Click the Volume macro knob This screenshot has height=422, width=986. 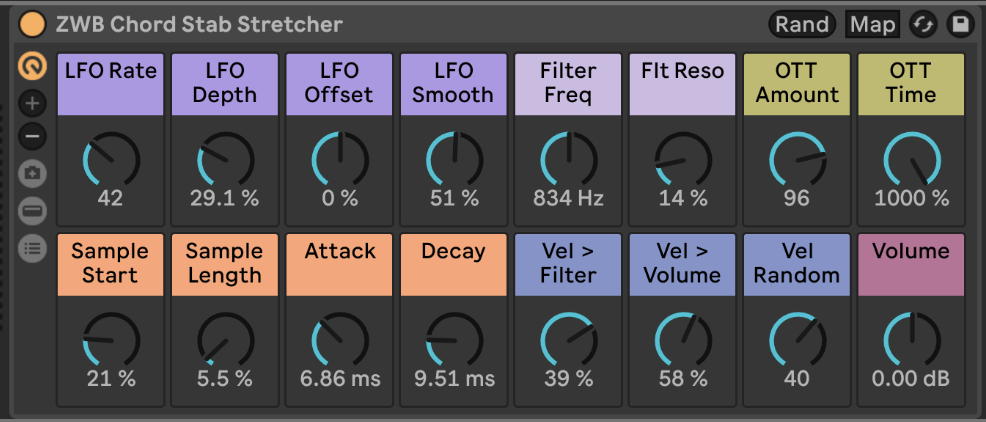(x=910, y=340)
